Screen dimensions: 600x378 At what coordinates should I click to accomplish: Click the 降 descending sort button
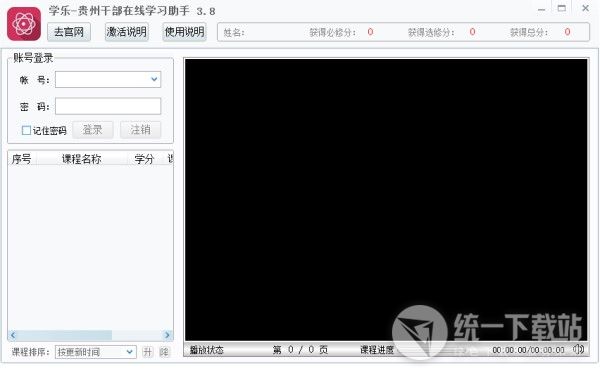point(164,352)
